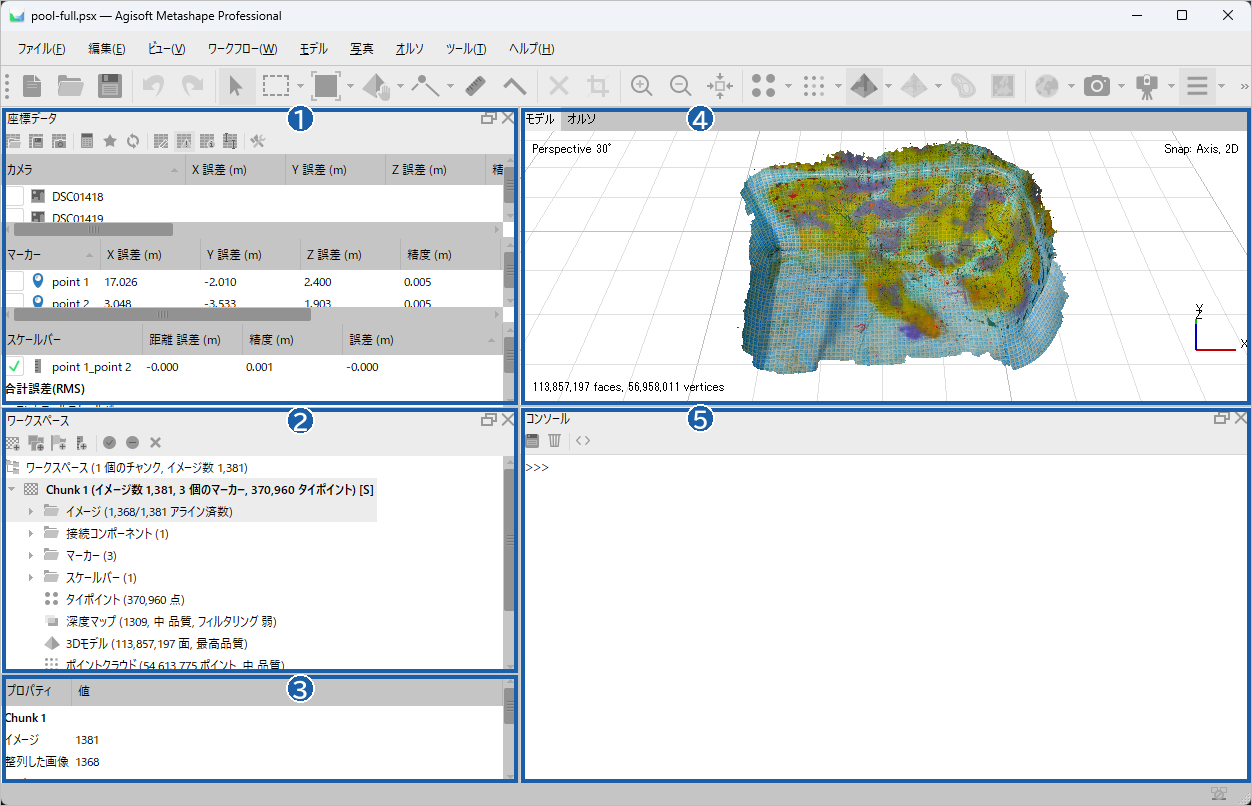The image size is (1252, 806).
Task: Uncheck the point 1_point 2 scale bar checkbox
Action: (15, 367)
